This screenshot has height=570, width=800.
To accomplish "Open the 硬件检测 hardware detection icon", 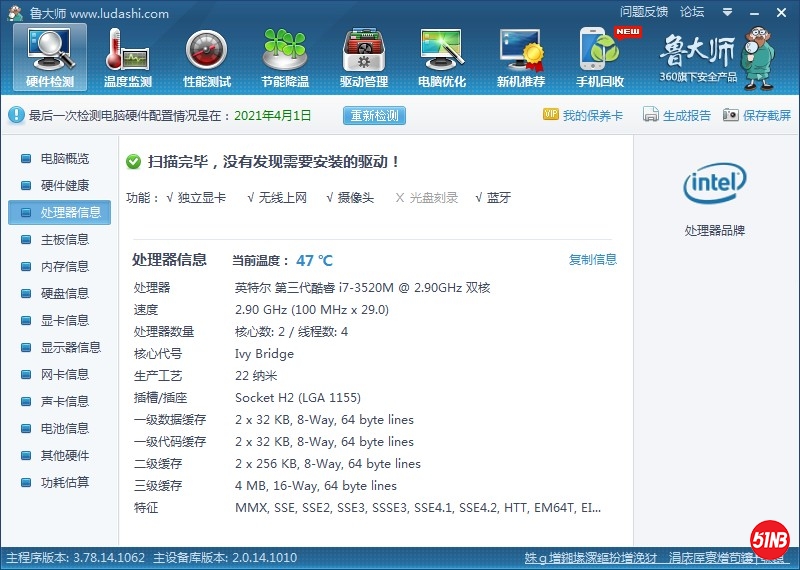I will [x=49, y=56].
